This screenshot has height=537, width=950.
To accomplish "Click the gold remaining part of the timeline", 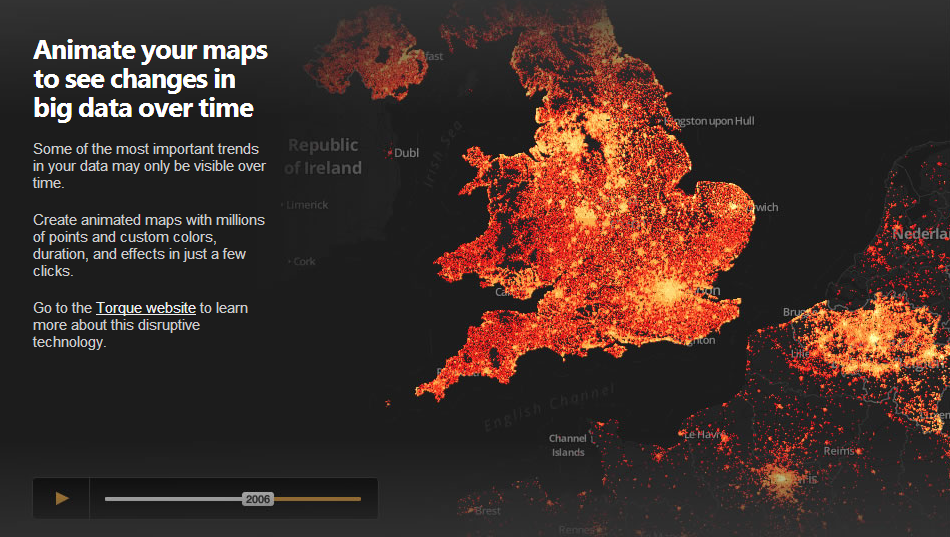I will click(x=317, y=499).
